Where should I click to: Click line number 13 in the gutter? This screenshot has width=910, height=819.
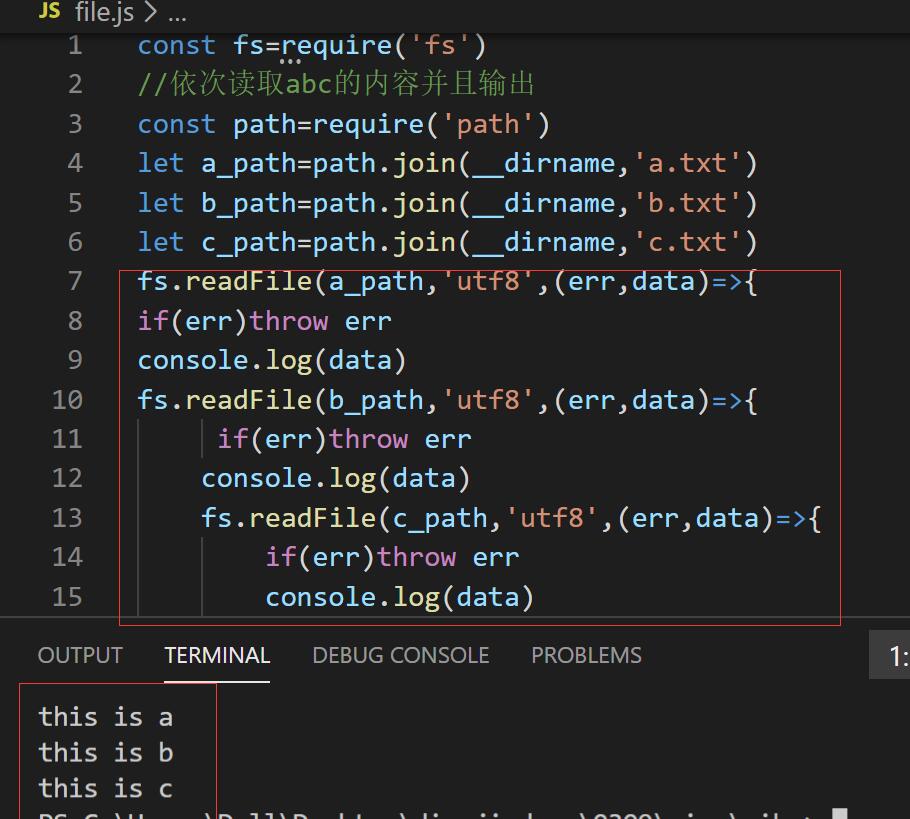[67, 518]
